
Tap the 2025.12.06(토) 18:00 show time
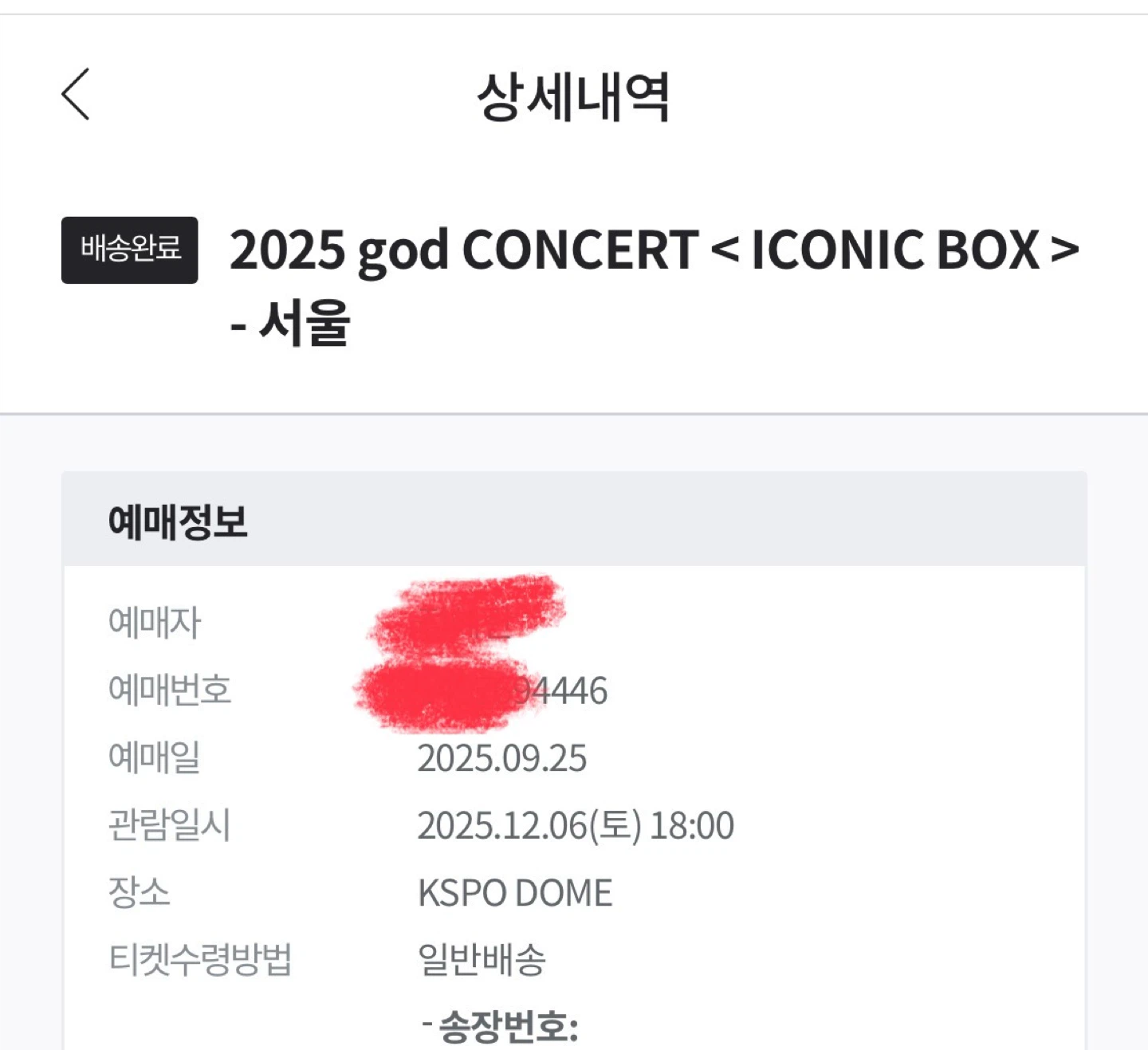click(576, 826)
